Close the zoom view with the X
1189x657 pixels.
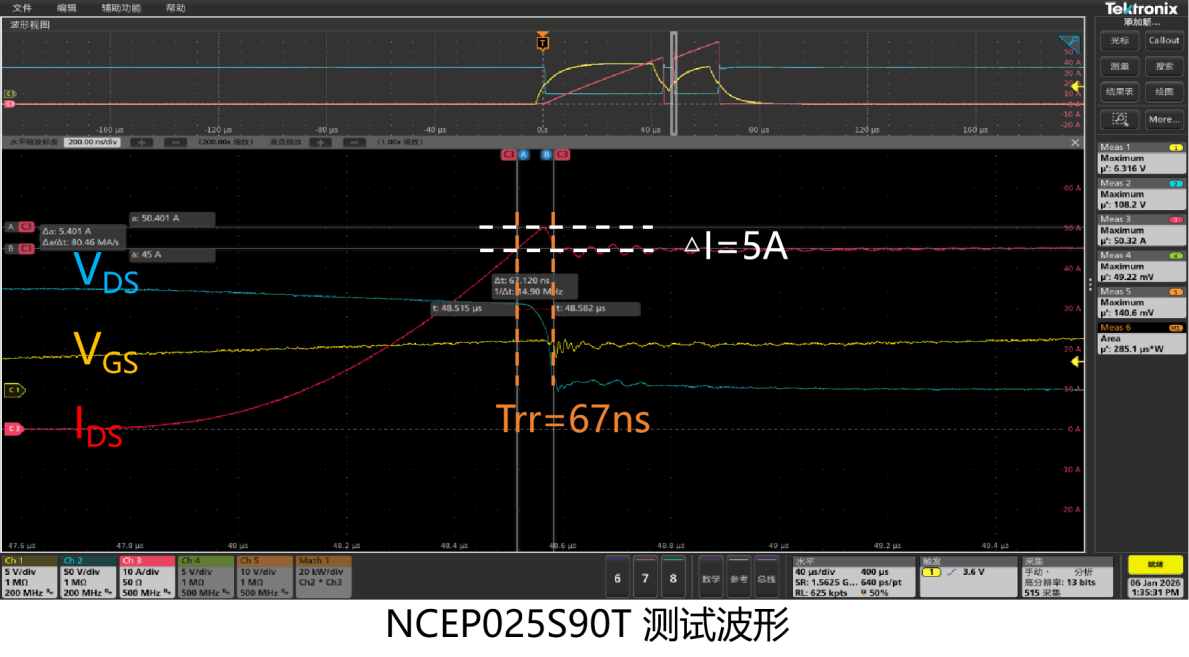(1075, 142)
